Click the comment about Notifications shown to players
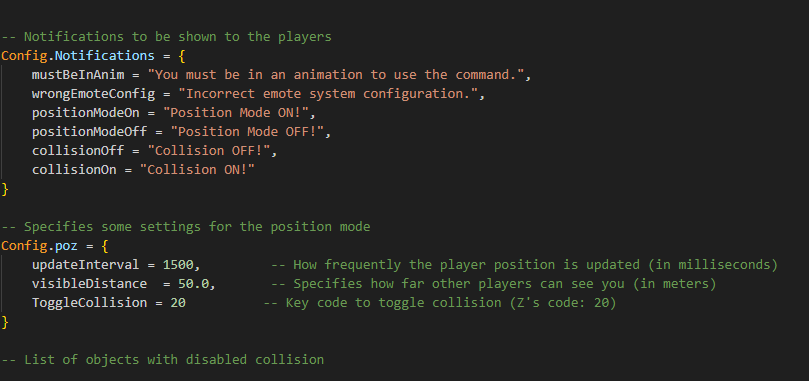Image resolution: width=809 pixels, height=381 pixels. click(166, 37)
